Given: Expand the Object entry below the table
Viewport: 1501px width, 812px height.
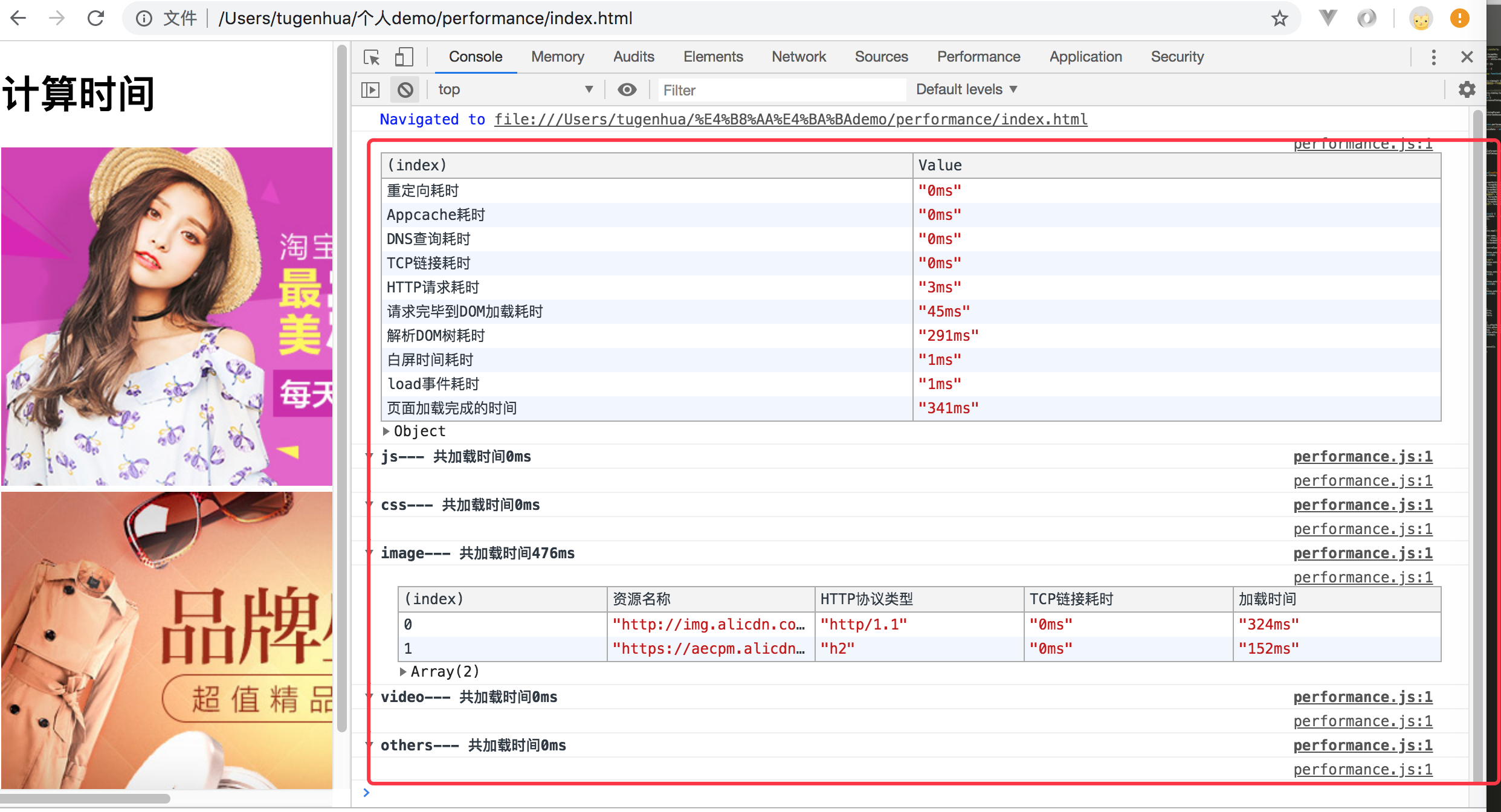Looking at the screenshot, I should tap(386, 431).
